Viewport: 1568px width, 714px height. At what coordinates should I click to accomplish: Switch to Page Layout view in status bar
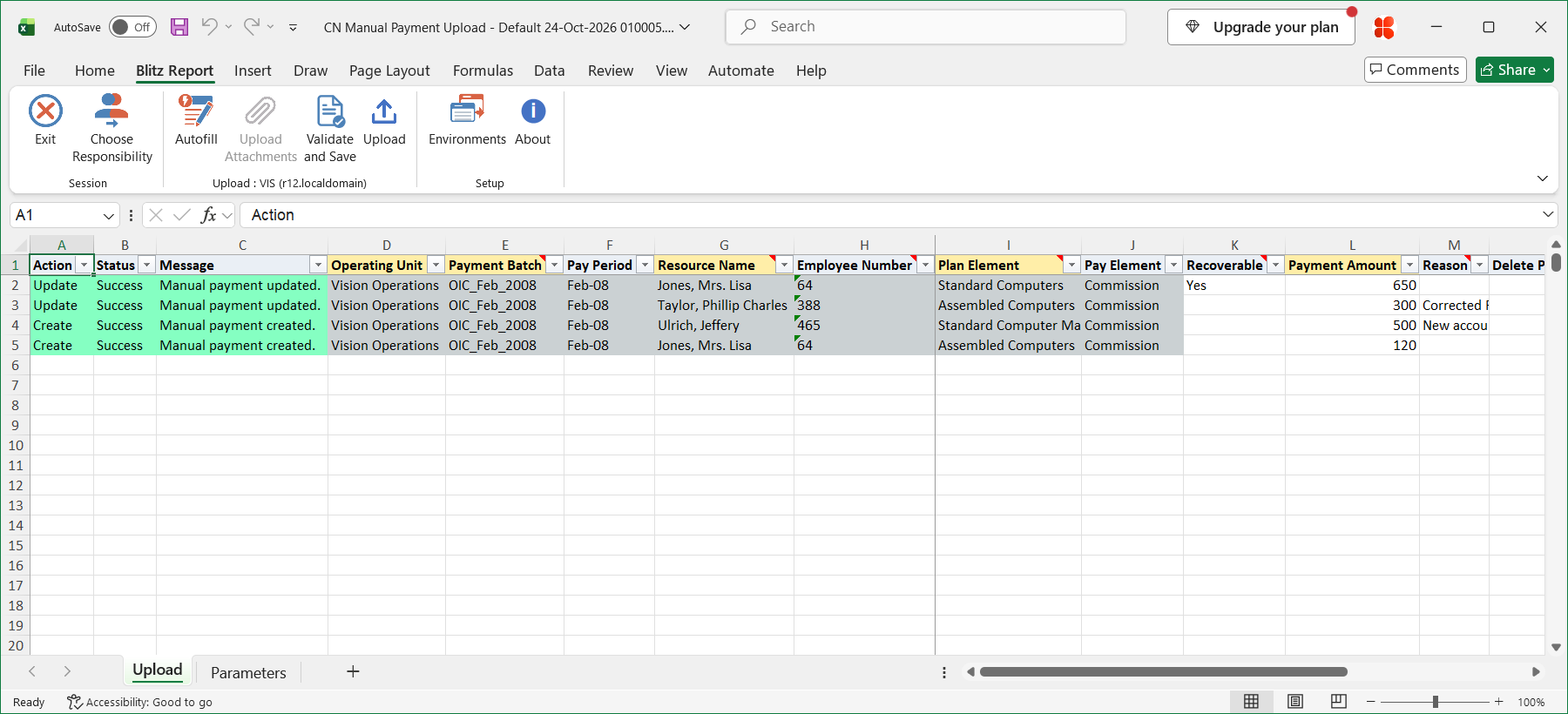[1295, 702]
